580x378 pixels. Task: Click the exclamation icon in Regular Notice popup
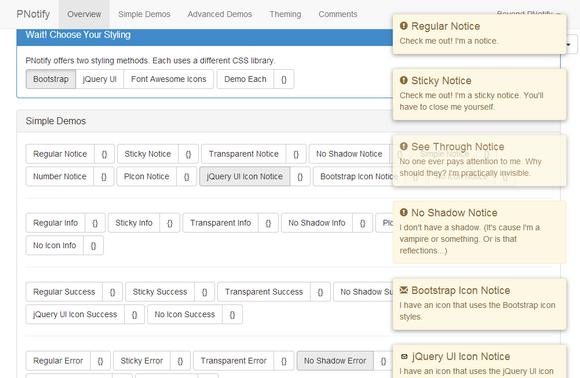point(404,26)
